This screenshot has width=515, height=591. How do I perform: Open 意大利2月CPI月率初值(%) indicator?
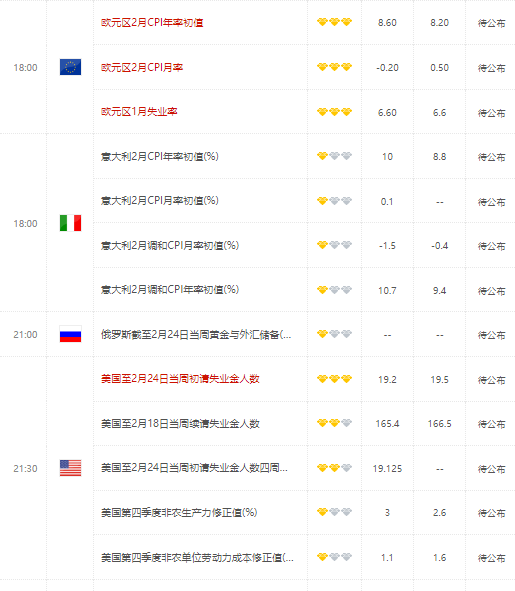(x=159, y=201)
